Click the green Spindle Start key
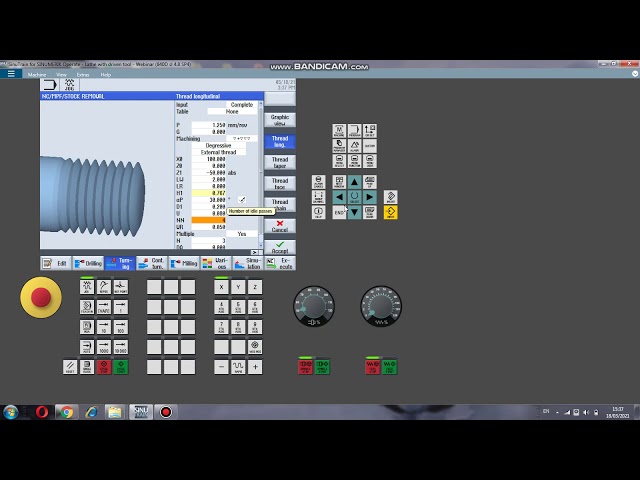This screenshot has height=480, width=640. click(x=322, y=367)
